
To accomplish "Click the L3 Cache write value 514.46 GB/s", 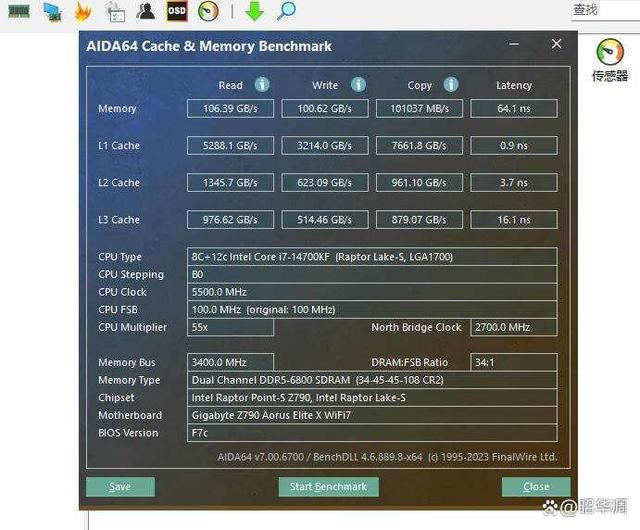I will pyautogui.click(x=325, y=220).
